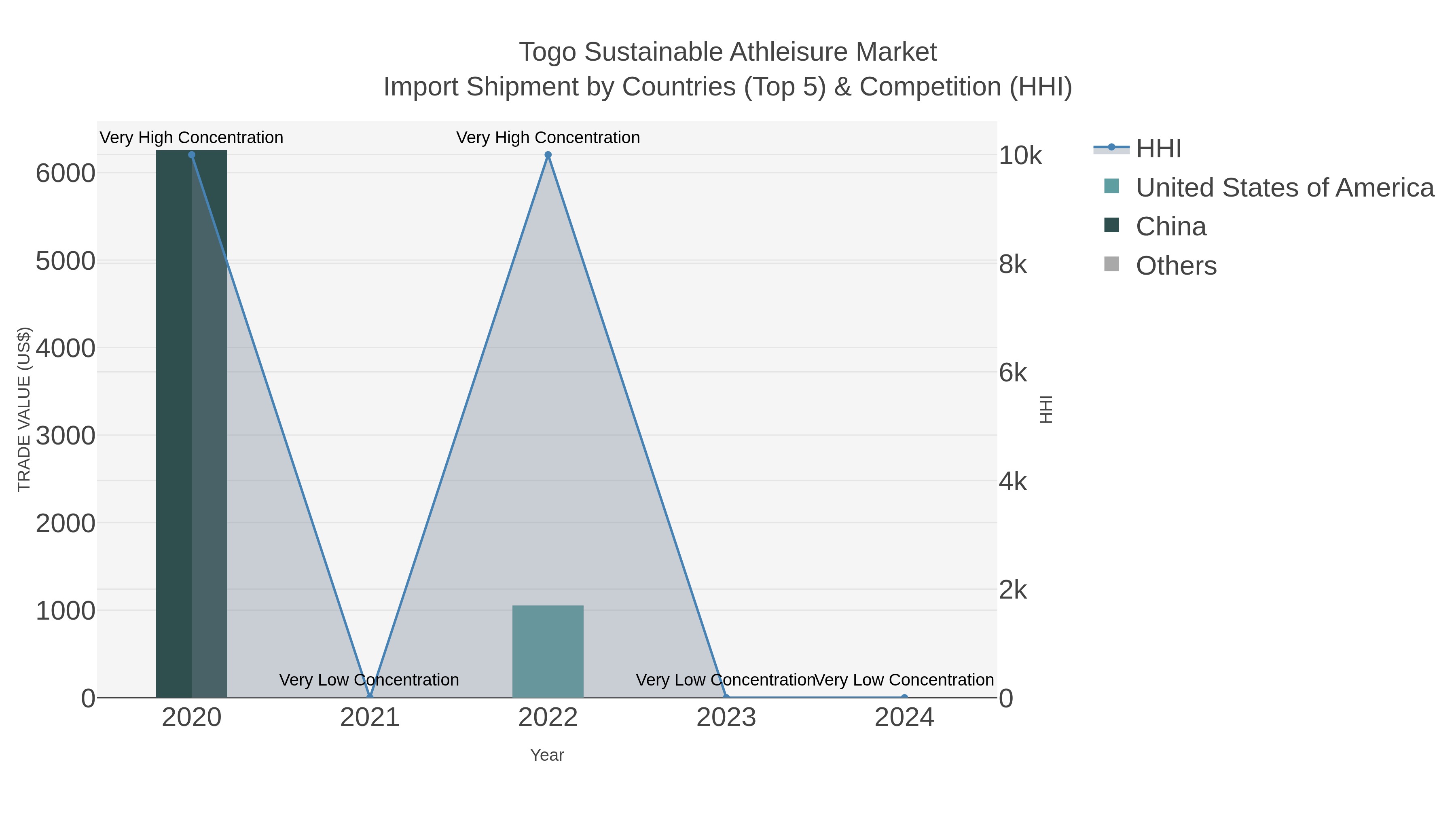The width and height of the screenshot is (1456, 819).
Task: Click the 4k right axis tick
Action: tap(1013, 482)
